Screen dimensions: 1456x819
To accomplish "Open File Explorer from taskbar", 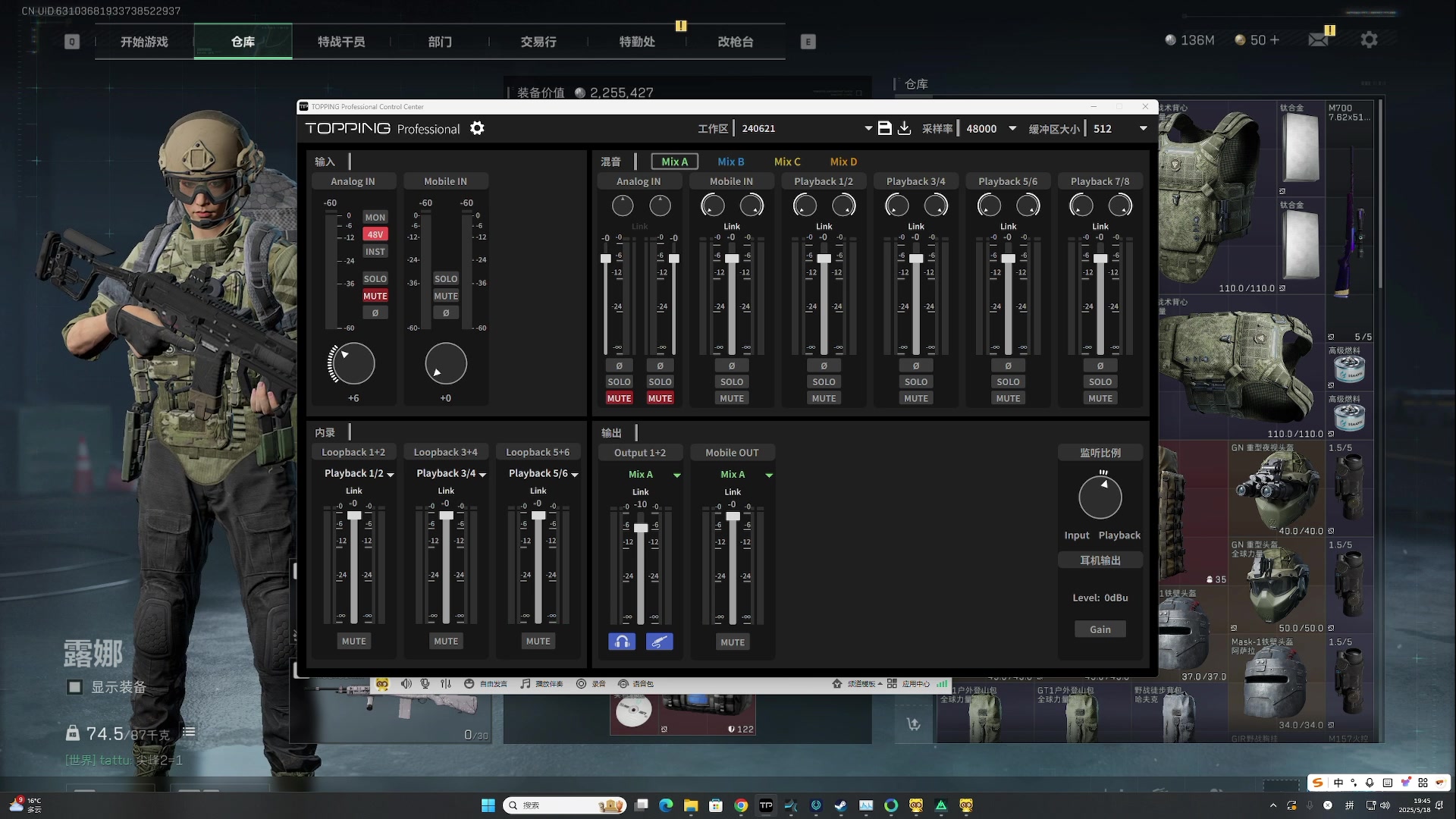I will click(691, 805).
